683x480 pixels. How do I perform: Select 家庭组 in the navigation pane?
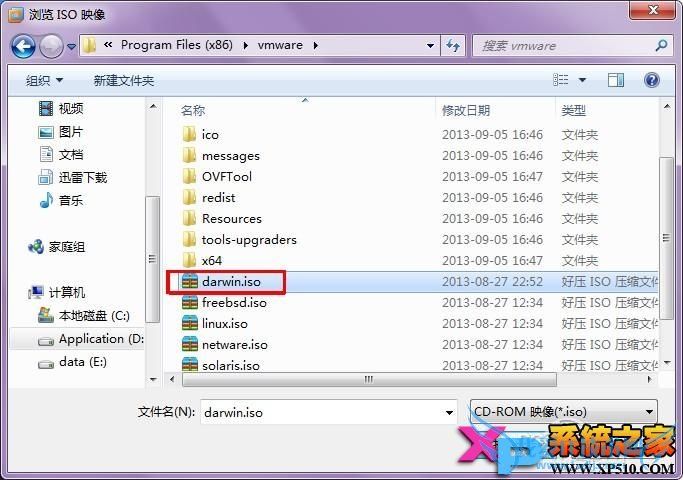(x=57, y=247)
